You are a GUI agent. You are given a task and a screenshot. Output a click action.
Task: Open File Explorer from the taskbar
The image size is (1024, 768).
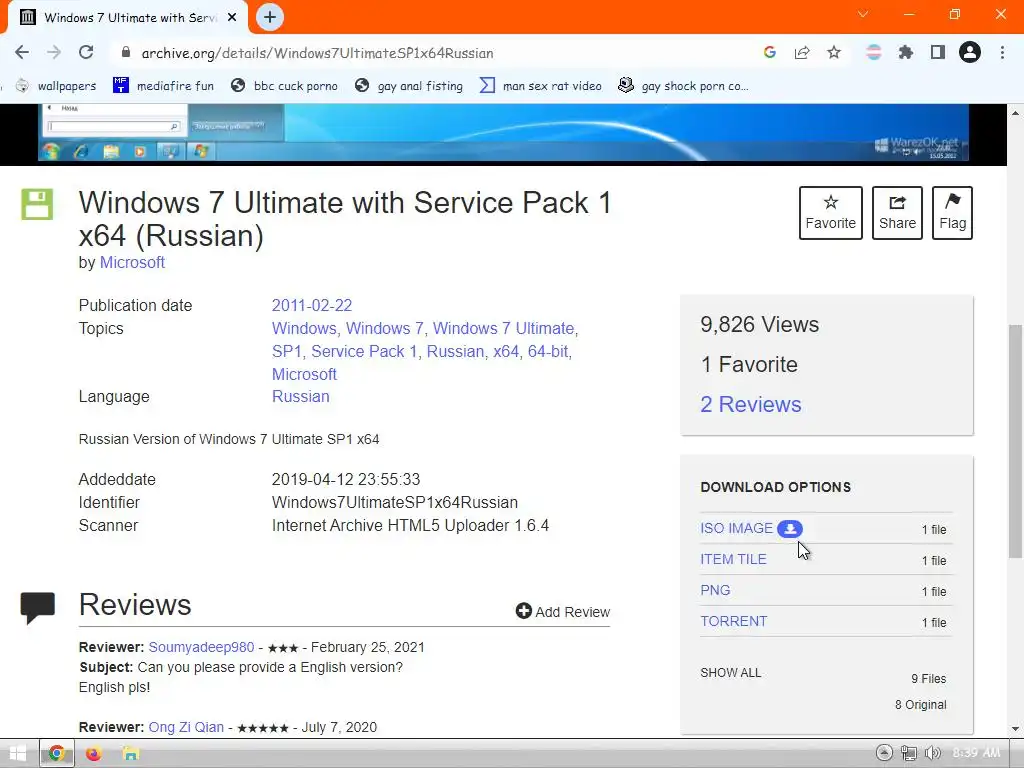131,754
